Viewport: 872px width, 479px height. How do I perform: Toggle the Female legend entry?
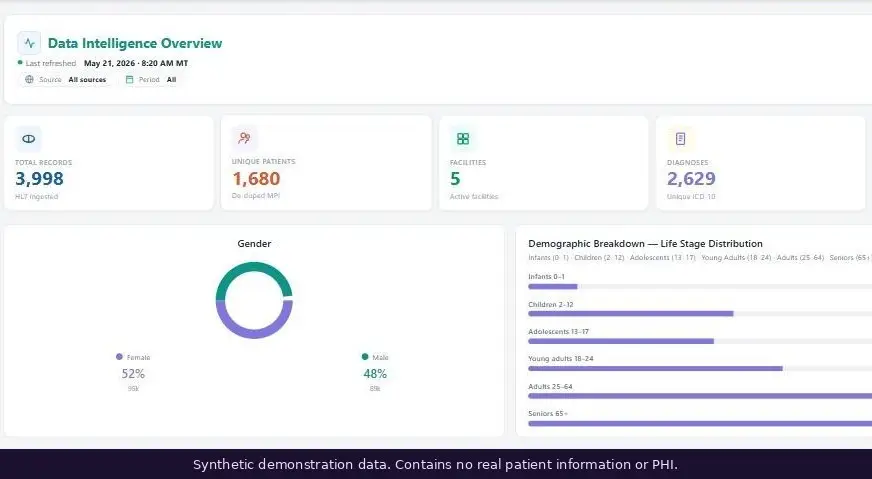[133, 357]
